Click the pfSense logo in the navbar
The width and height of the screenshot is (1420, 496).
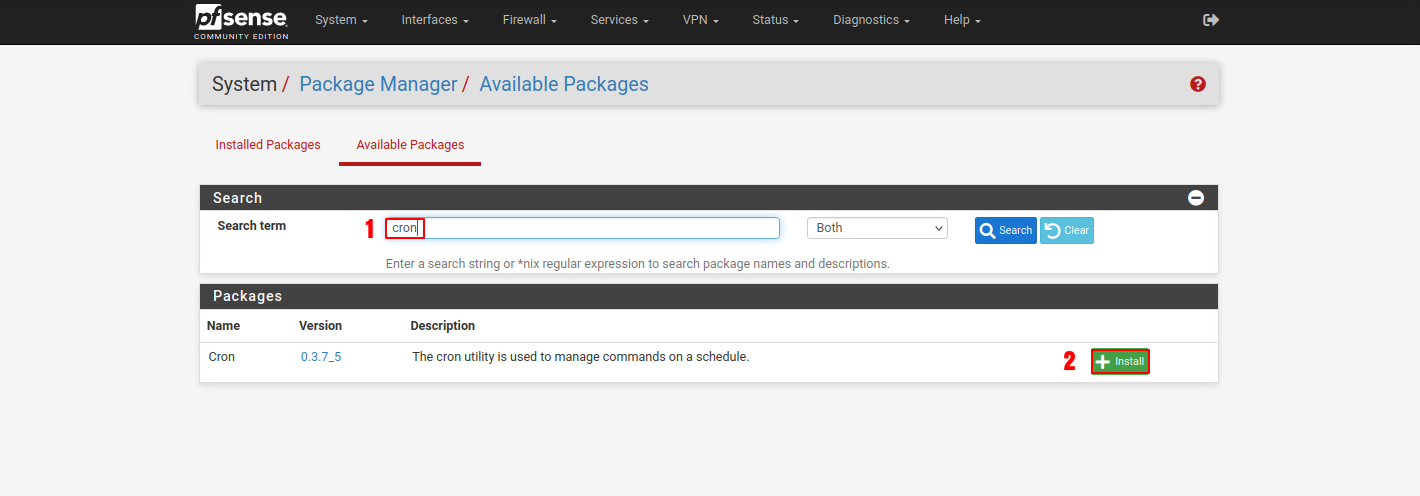(x=241, y=21)
